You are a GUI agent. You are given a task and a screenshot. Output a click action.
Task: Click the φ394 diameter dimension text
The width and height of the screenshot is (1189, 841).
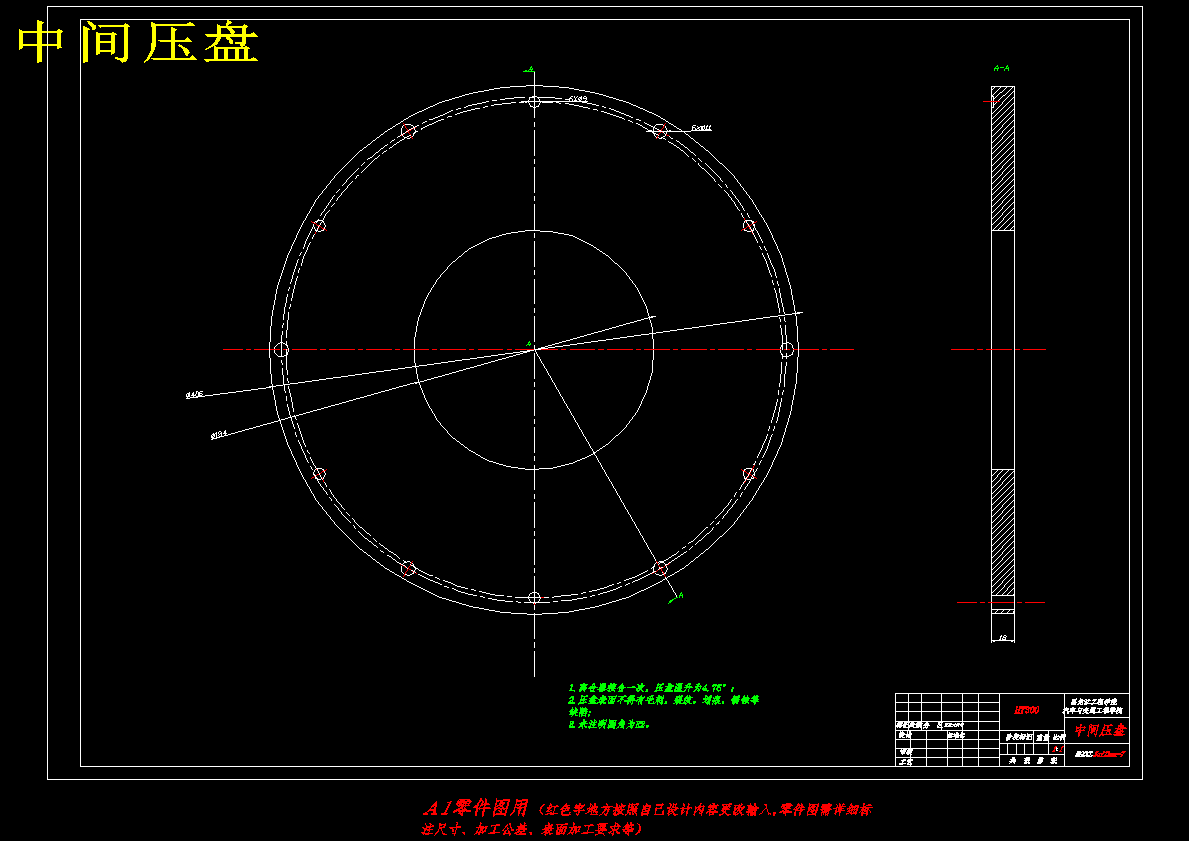tap(219, 435)
